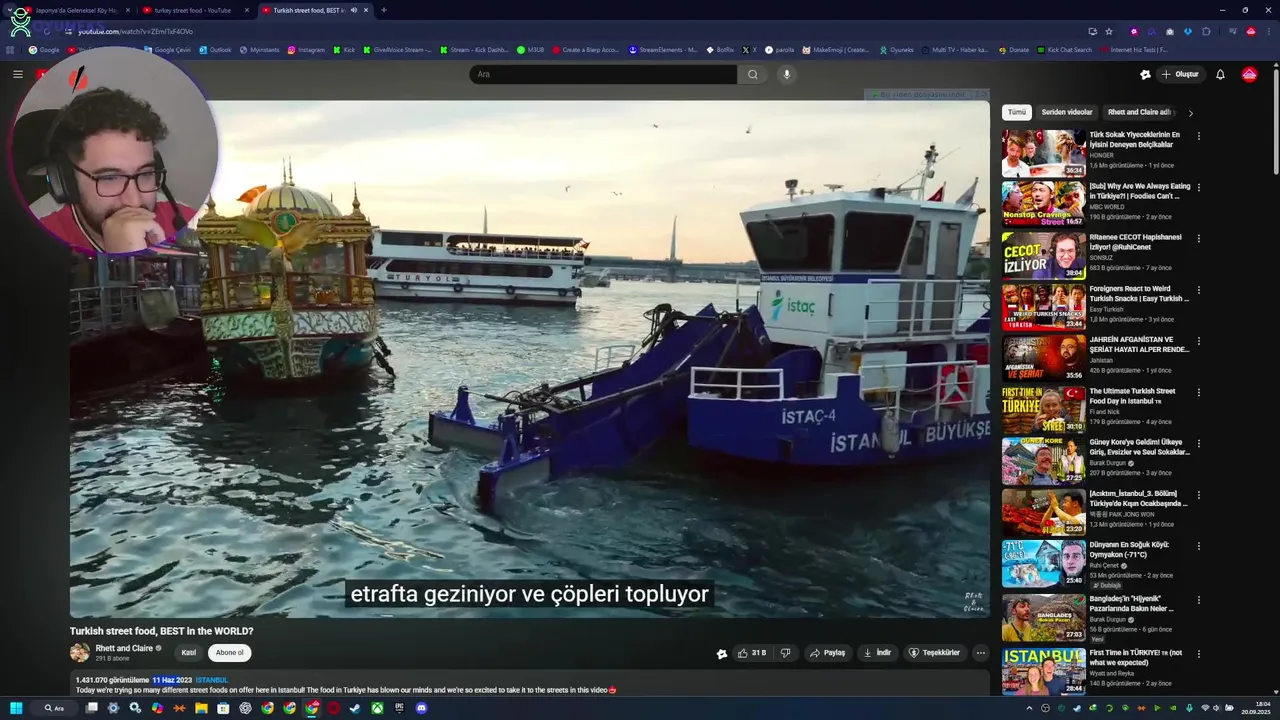Image resolution: width=1280 pixels, height=720 pixels.
Task: Open the Instagram bookmark
Action: (x=306, y=49)
